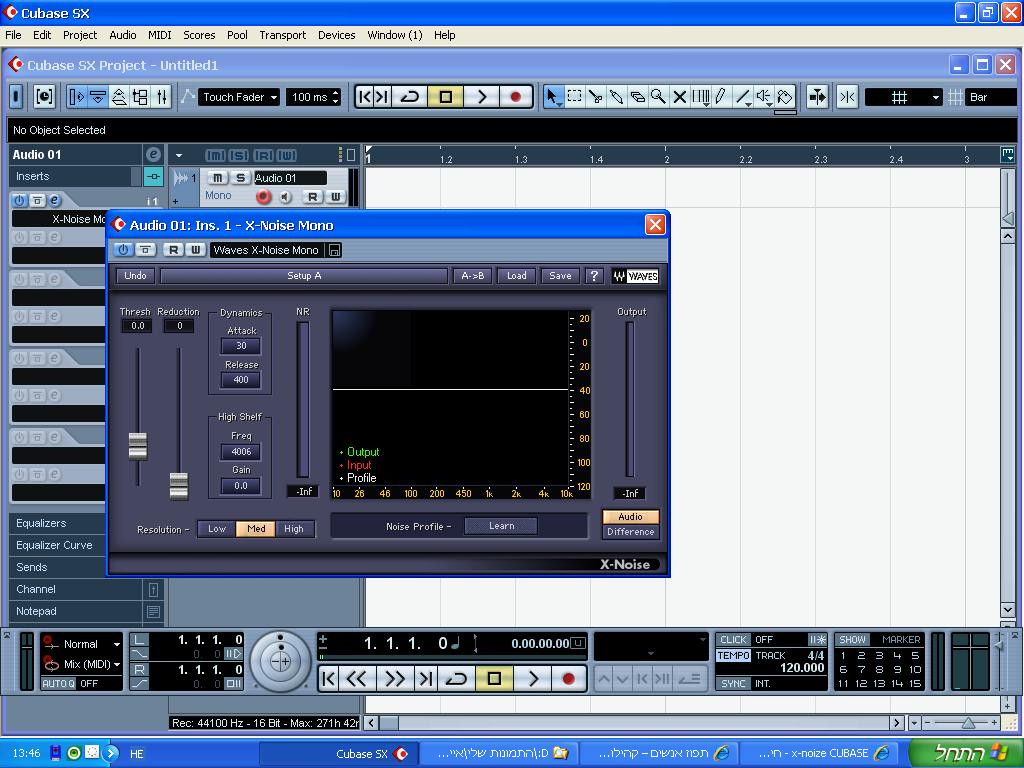This screenshot has width=1024, height=768.
Task: Toggle the Autoscroll button
Action: (x=817, y=97)
